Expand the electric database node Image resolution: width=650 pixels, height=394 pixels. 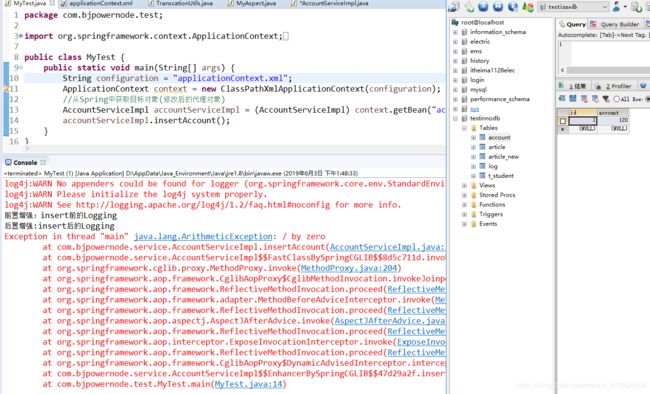click(x=455, y=41)
